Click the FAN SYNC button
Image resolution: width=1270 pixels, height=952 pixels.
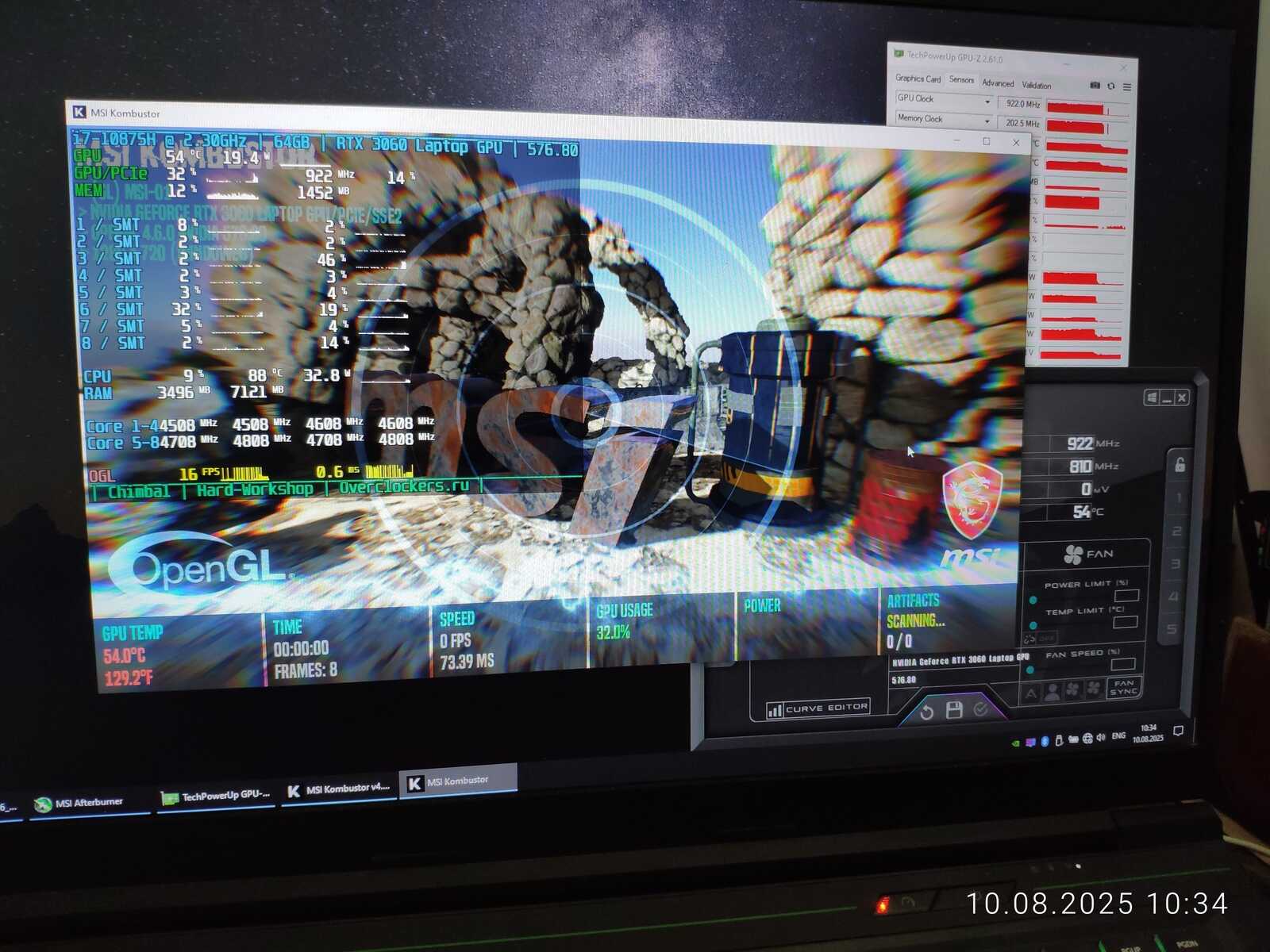[1123, 687]
